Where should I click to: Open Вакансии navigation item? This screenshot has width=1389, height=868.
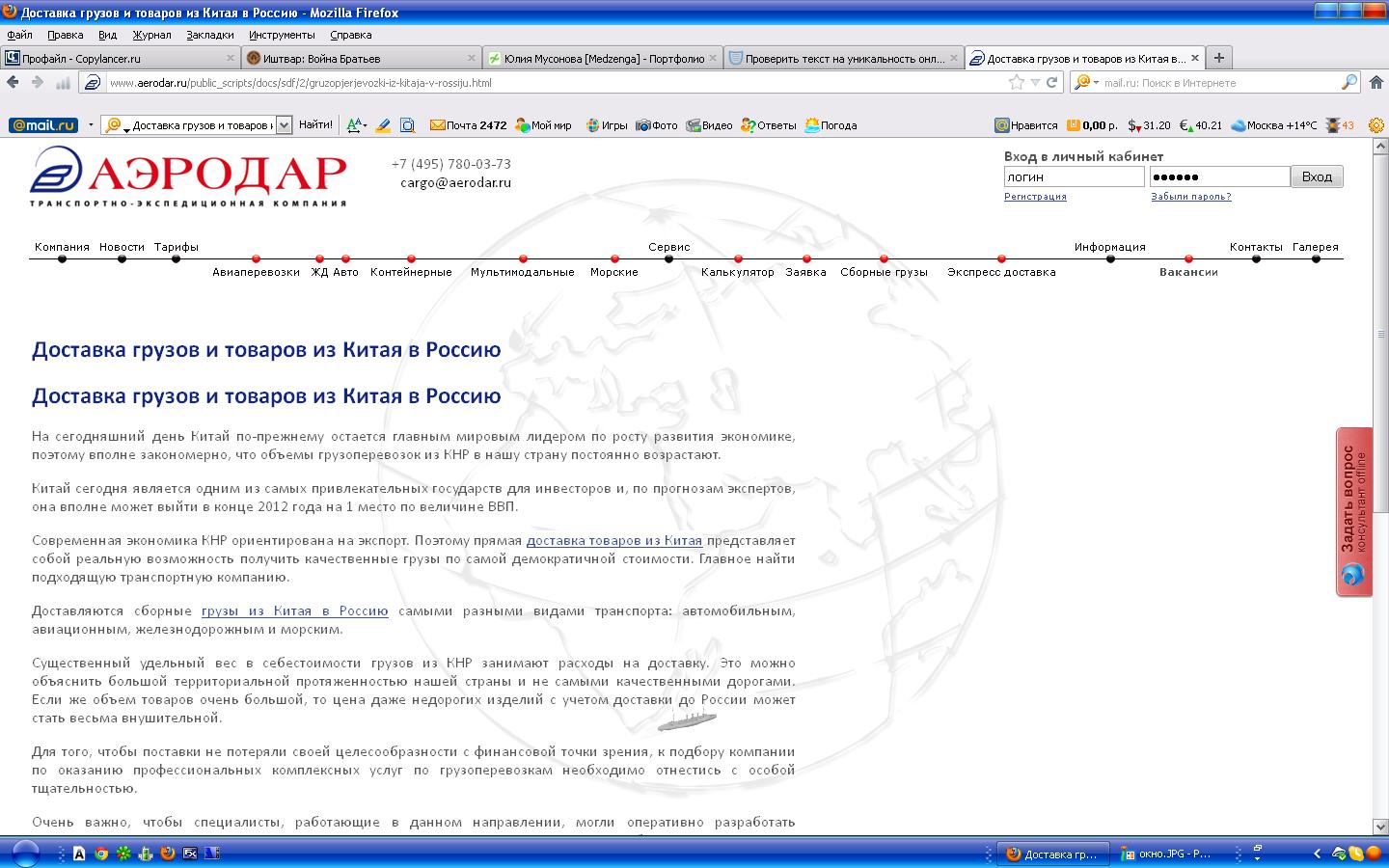tap(1188, 272)
